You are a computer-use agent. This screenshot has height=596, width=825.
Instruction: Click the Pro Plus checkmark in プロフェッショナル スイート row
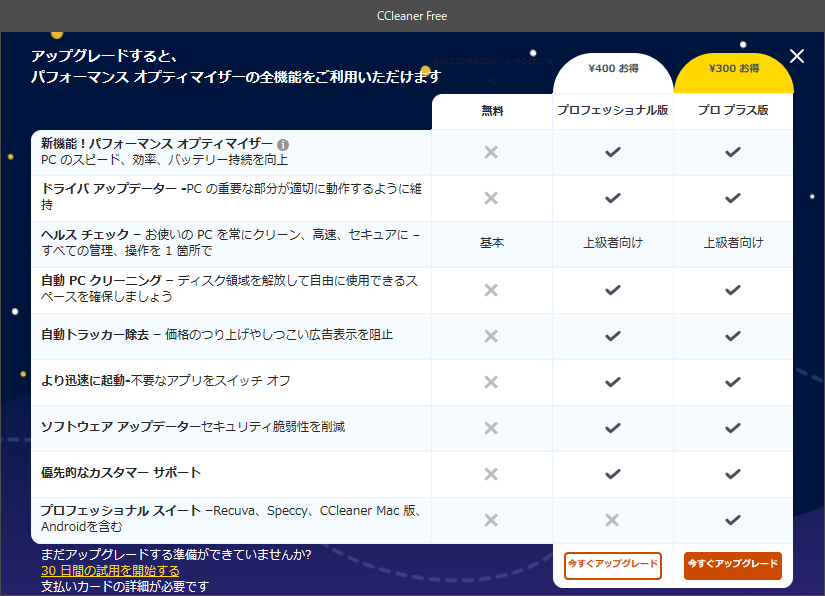click(733, 520)
